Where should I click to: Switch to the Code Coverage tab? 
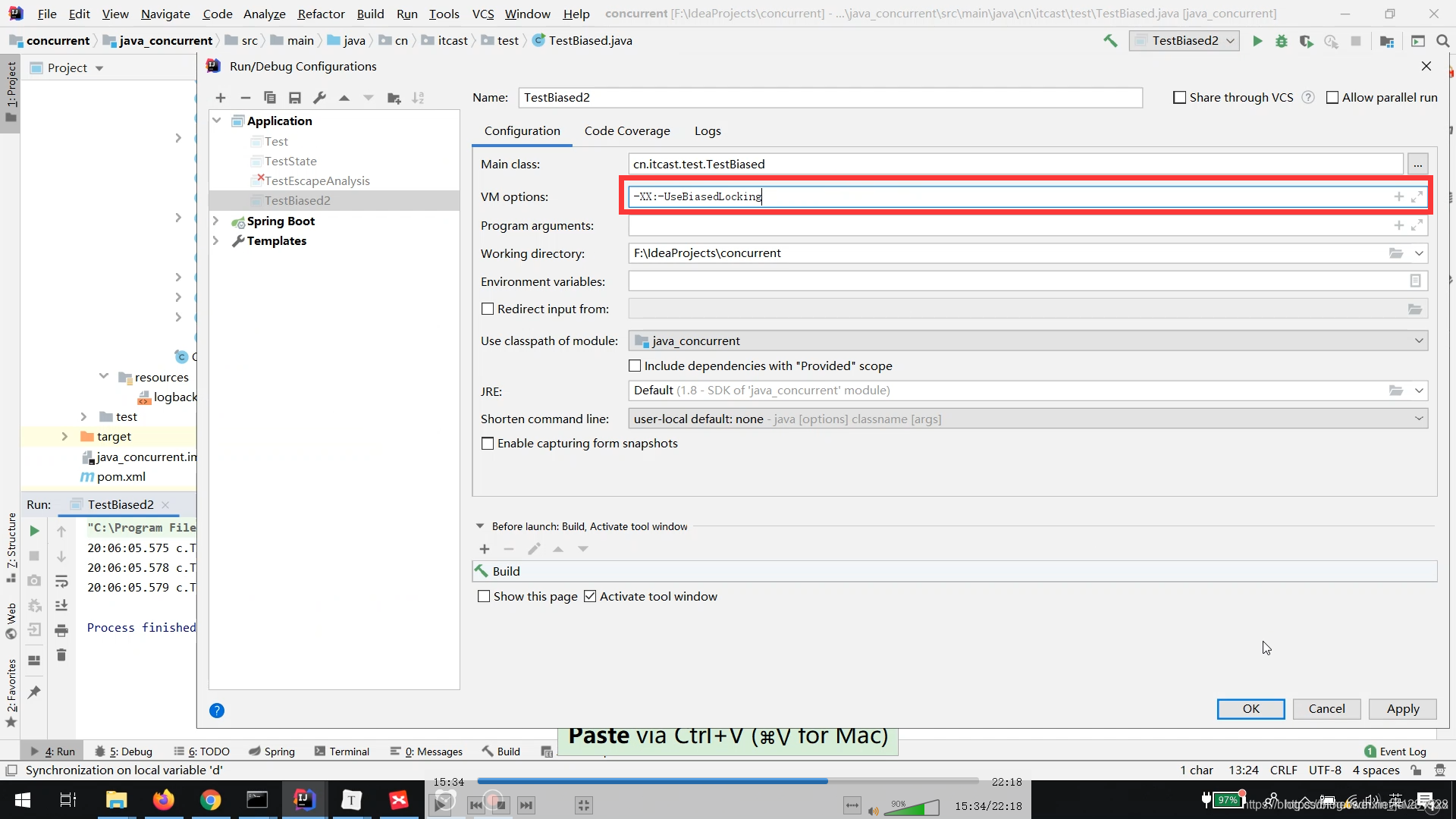(x=627, y=131)
